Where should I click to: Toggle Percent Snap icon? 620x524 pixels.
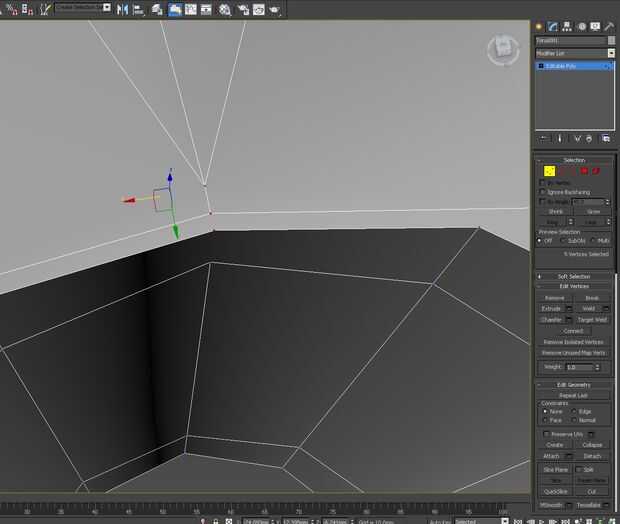click(x=12, y=9)
